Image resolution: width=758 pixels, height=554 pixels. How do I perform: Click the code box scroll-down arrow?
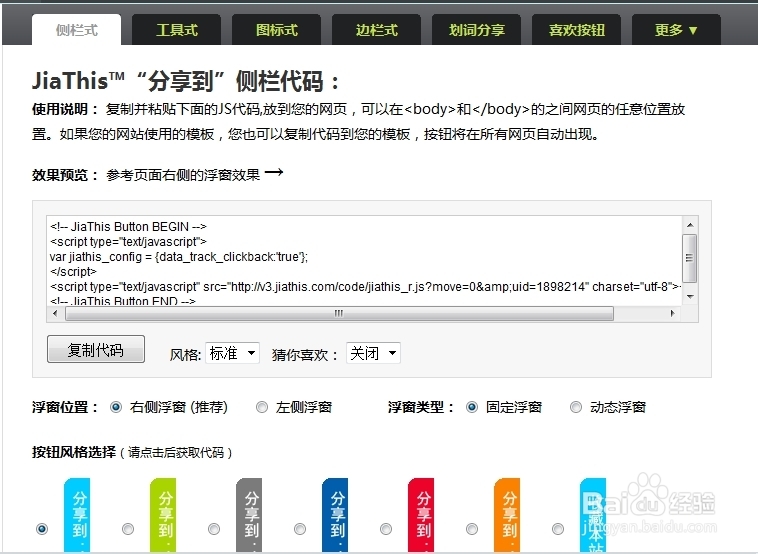coord(690,296)
